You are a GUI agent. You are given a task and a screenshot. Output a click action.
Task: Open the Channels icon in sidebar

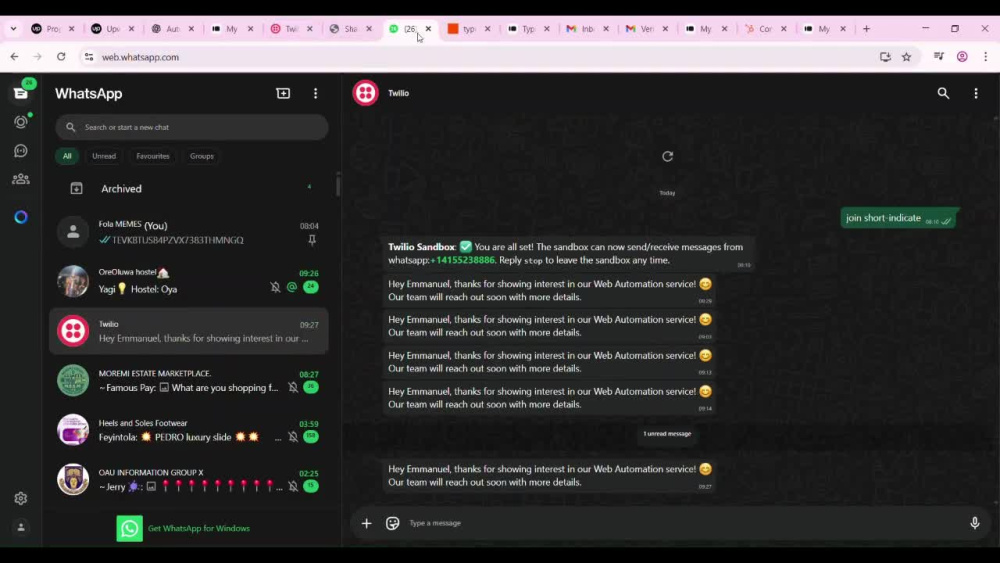[x=20, y=150]
